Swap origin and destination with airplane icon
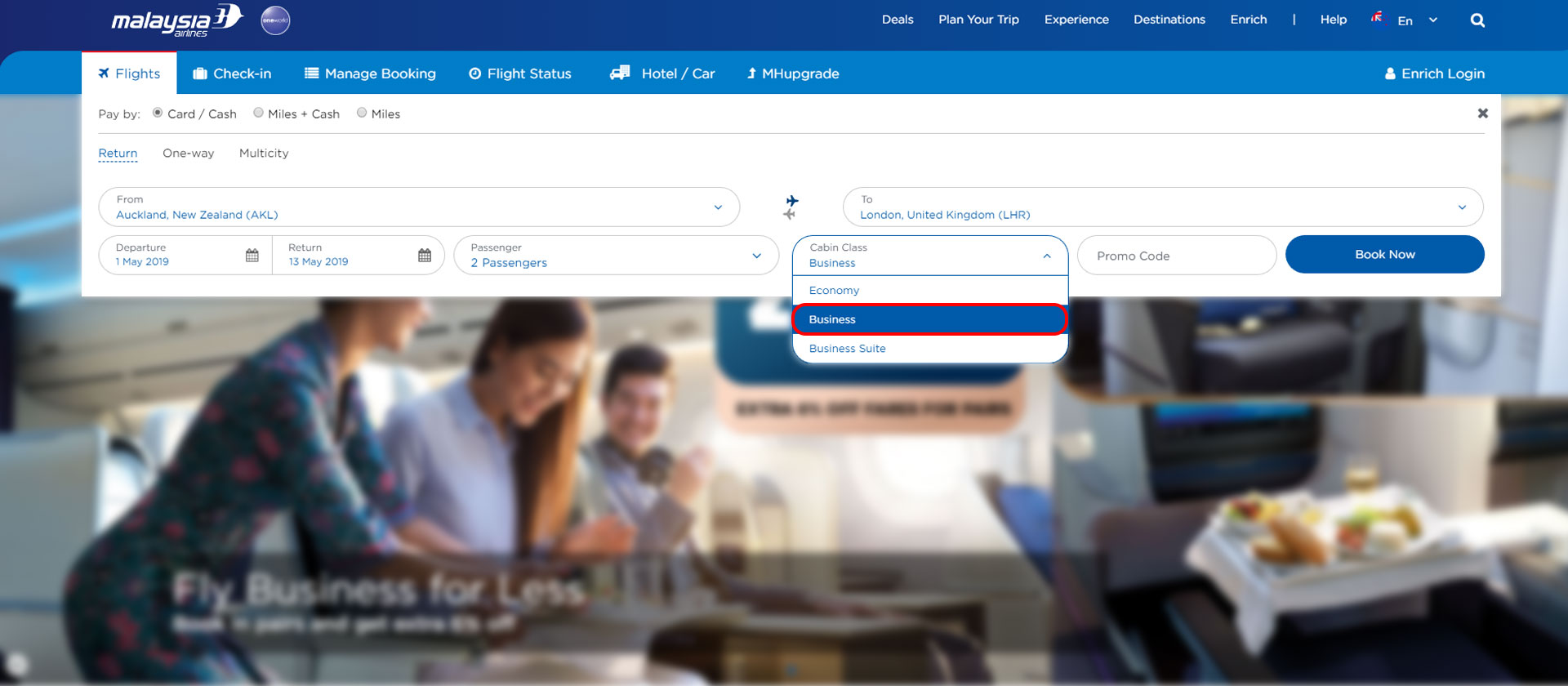Viewport: 1568px width, 686px height. (x=791, y=207)
